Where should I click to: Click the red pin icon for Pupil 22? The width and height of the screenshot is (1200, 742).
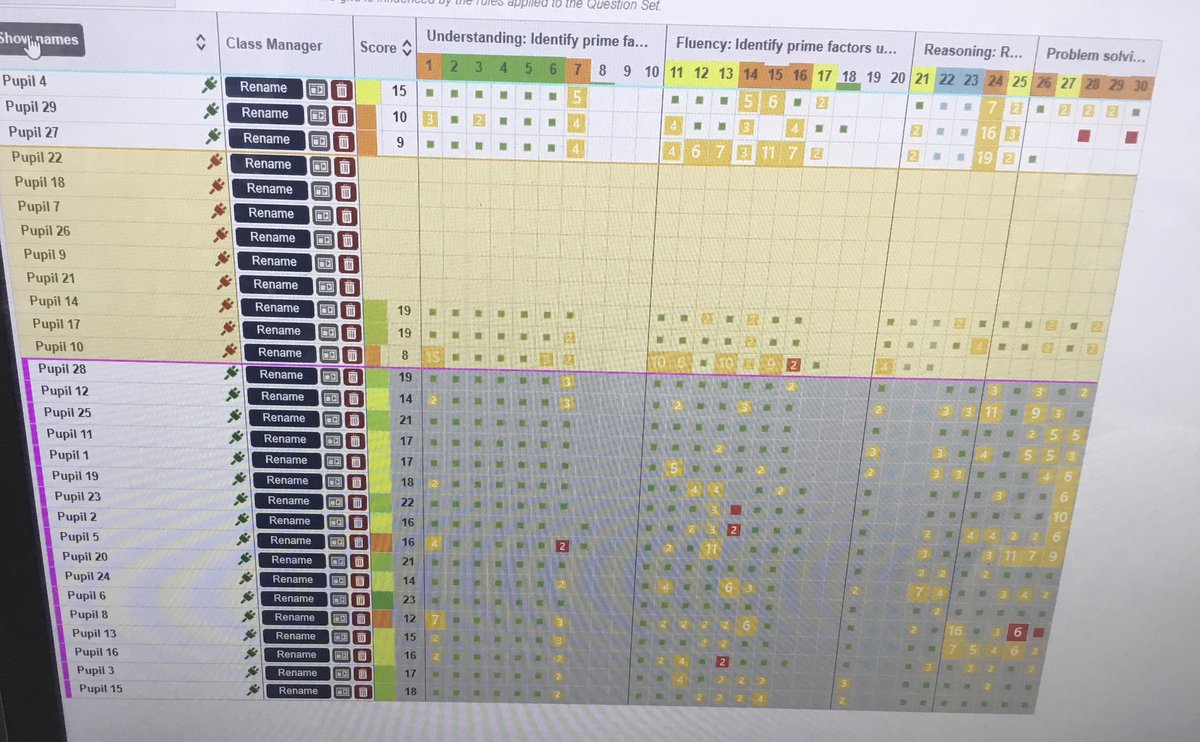pyautogui.click(x=215, y=162)
